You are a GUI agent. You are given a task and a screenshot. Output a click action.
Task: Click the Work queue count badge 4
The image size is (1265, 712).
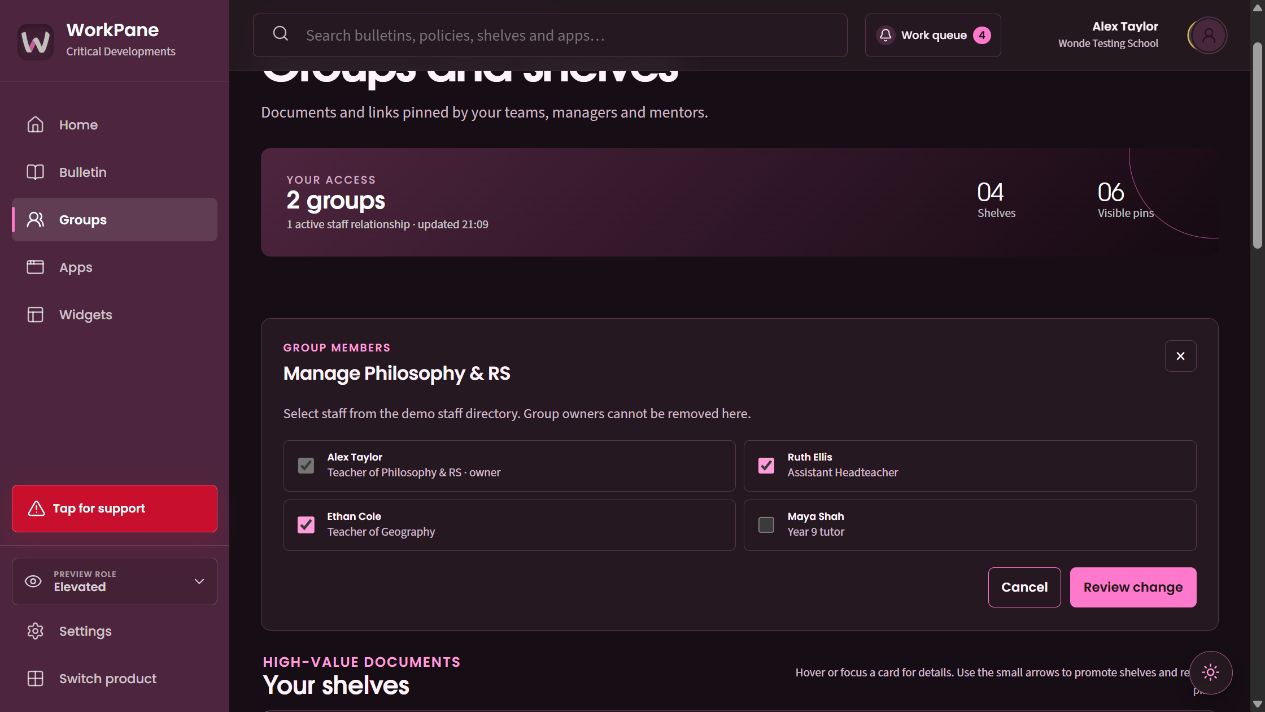[982, 35]
